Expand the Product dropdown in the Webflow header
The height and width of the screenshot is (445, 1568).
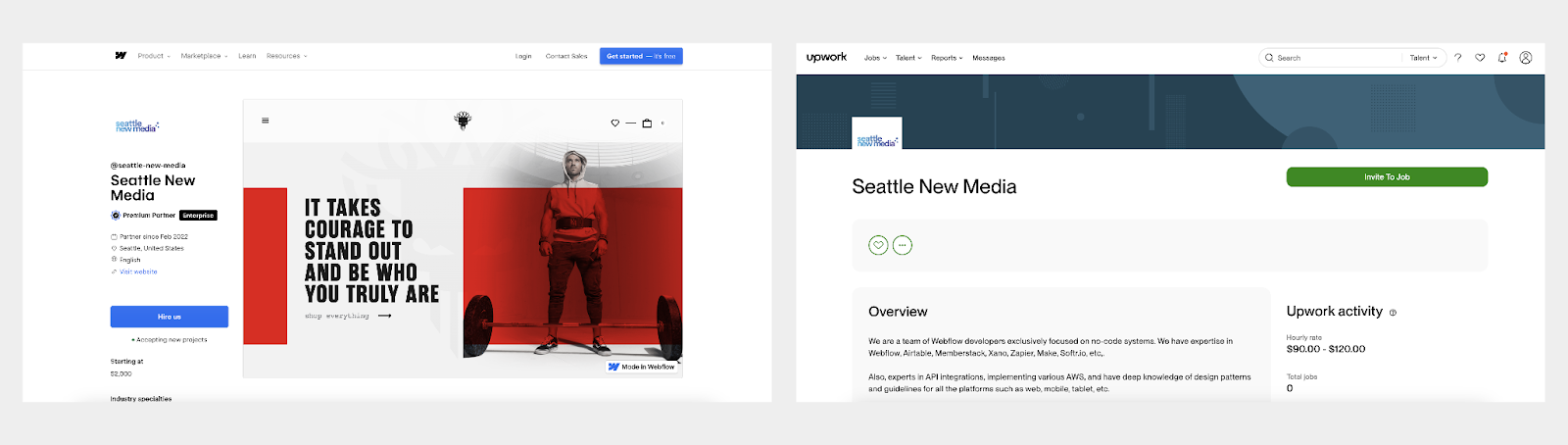coord(154,56)
